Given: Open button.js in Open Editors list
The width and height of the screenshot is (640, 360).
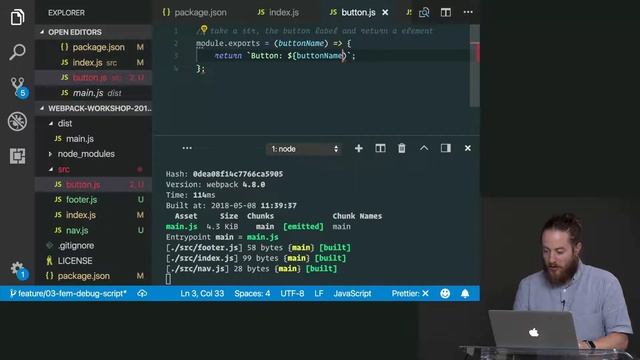Looking at the screenshot, I should point(93,78).
